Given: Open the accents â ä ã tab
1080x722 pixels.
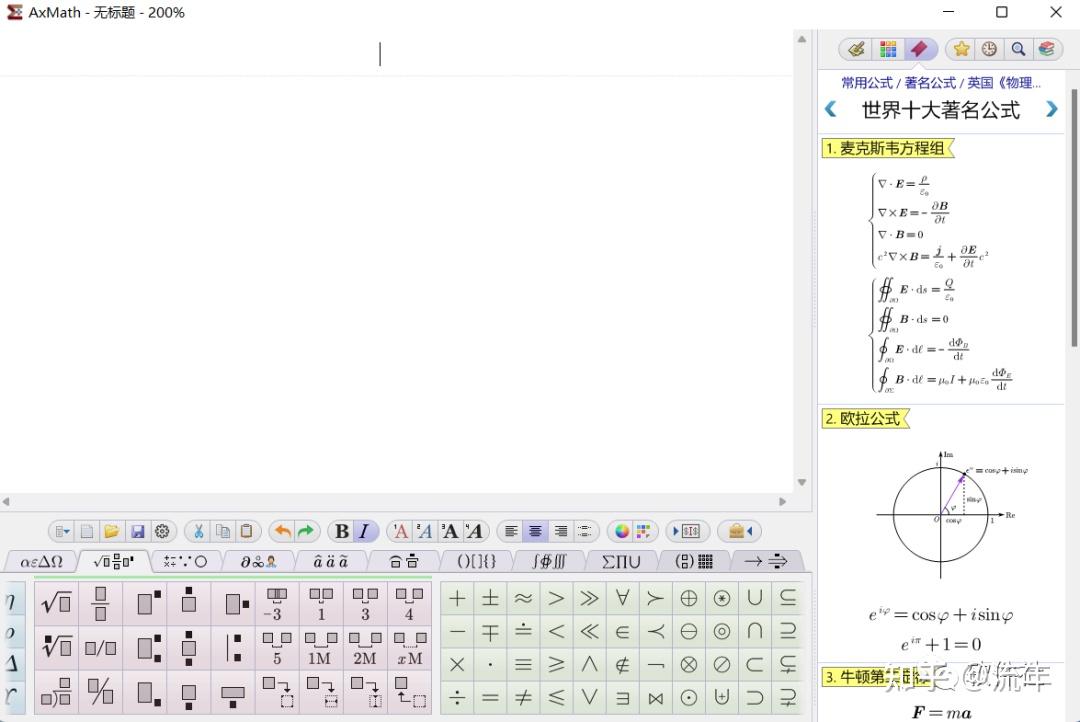Looking at the screenshot, I should 331,561.
